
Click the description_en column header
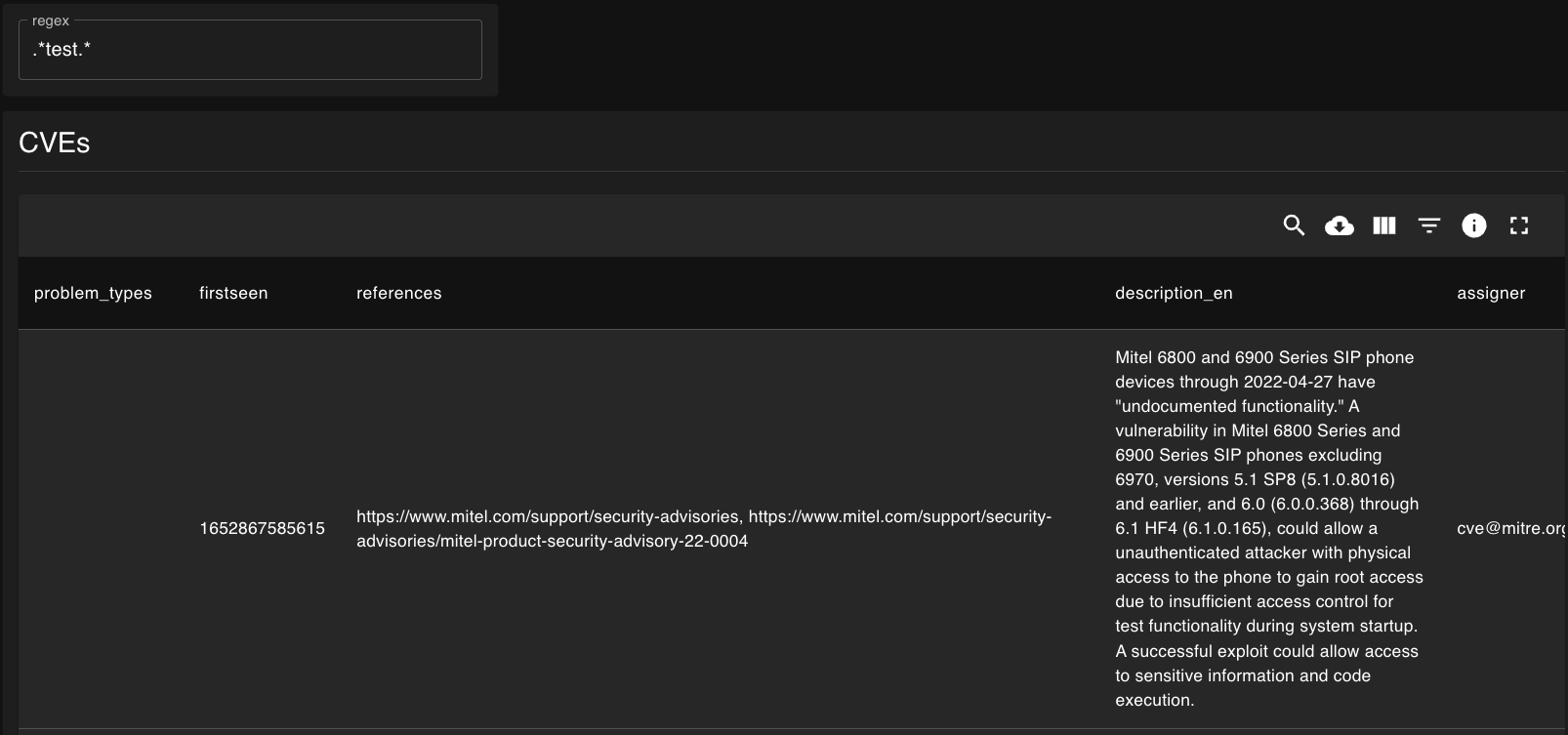(x=1174, y=293)
